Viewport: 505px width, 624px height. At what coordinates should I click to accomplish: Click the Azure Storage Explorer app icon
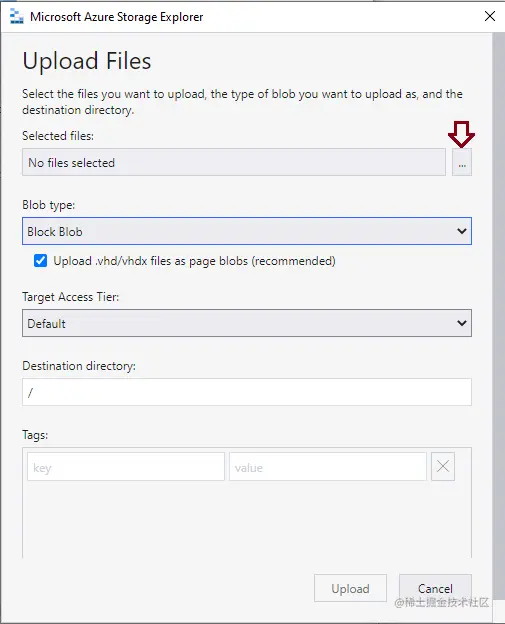click(x=16, y=17)
